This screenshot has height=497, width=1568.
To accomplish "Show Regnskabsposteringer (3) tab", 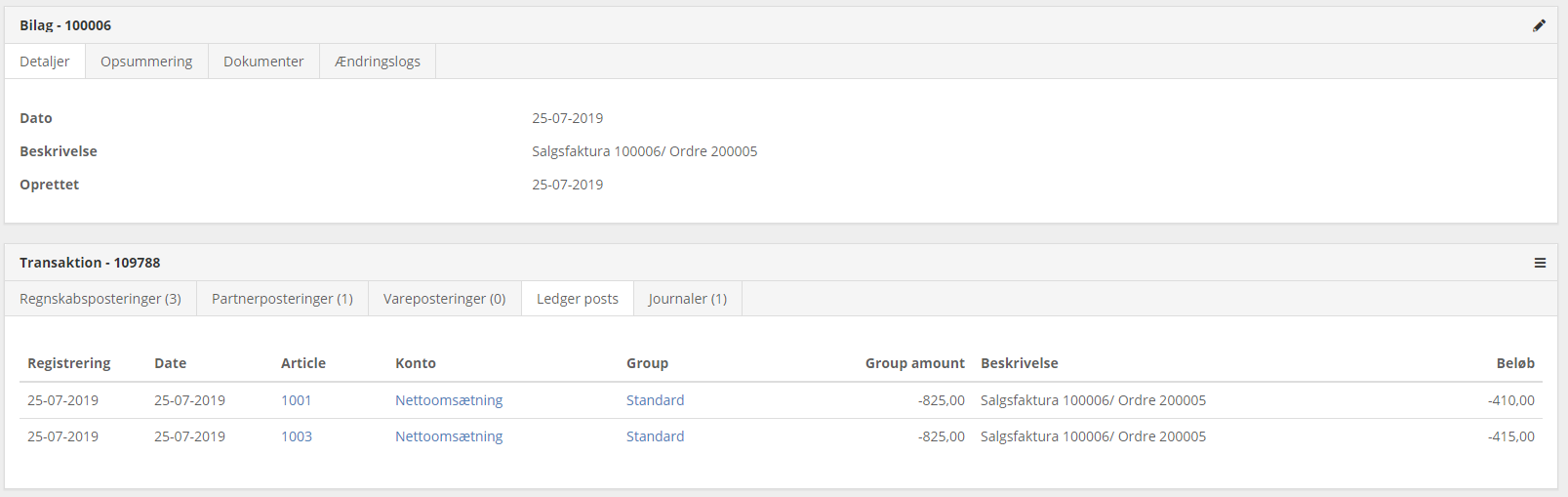I will (x=101, y=299).
